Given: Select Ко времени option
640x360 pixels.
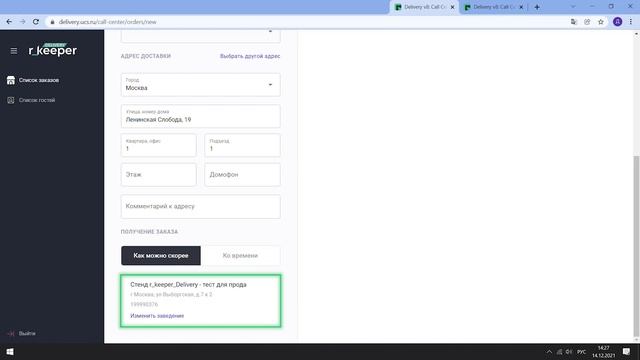Looking at the screenshot, I should (x=240, y=256).
